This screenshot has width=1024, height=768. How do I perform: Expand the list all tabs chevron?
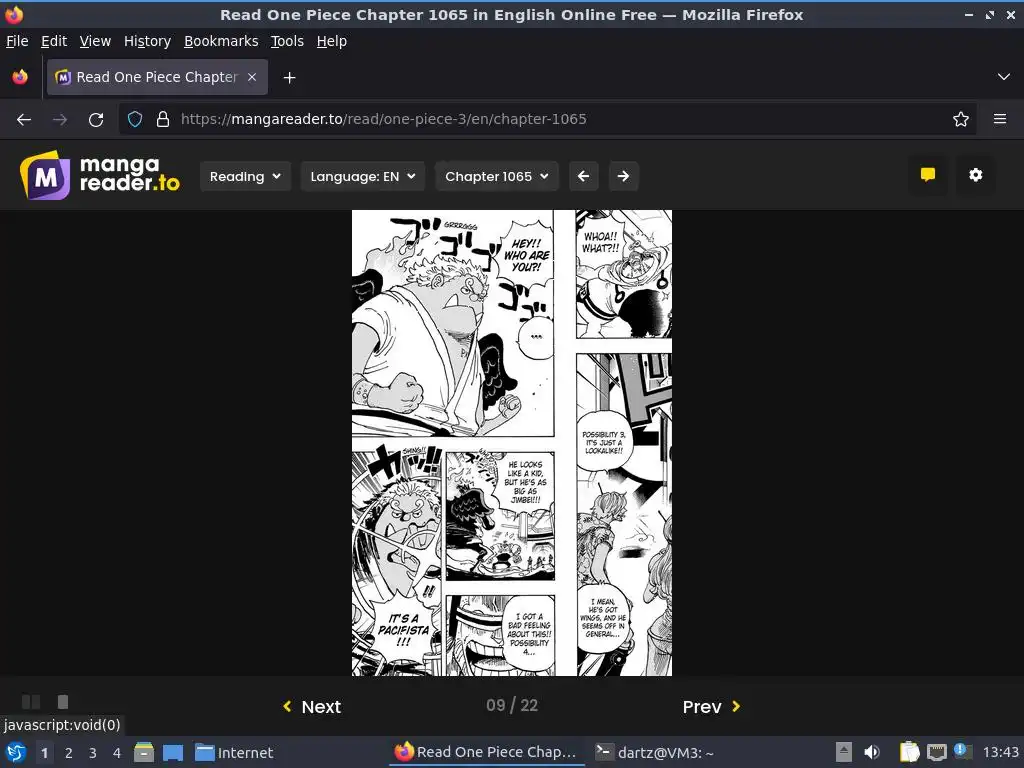point(1004,77)
